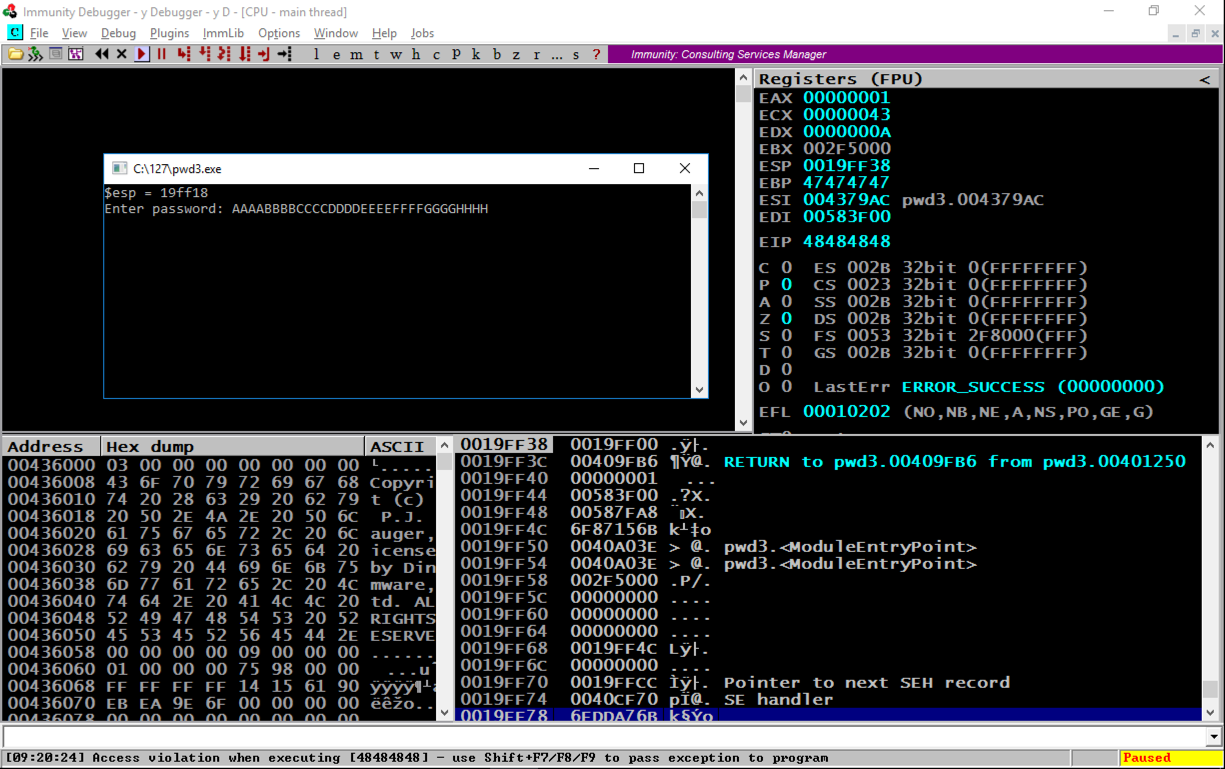Open the command bar history dropdown arrow

1215,737
